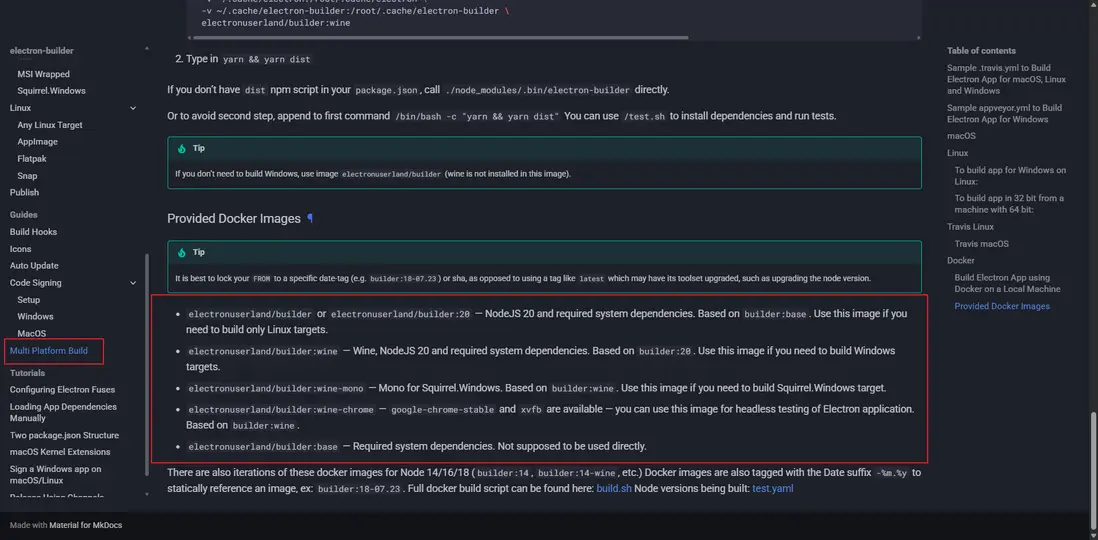Viewport: 1098px width, 540px height.
Task: Jump to Travis macOS in table of contents
Action: click(981, 244)
